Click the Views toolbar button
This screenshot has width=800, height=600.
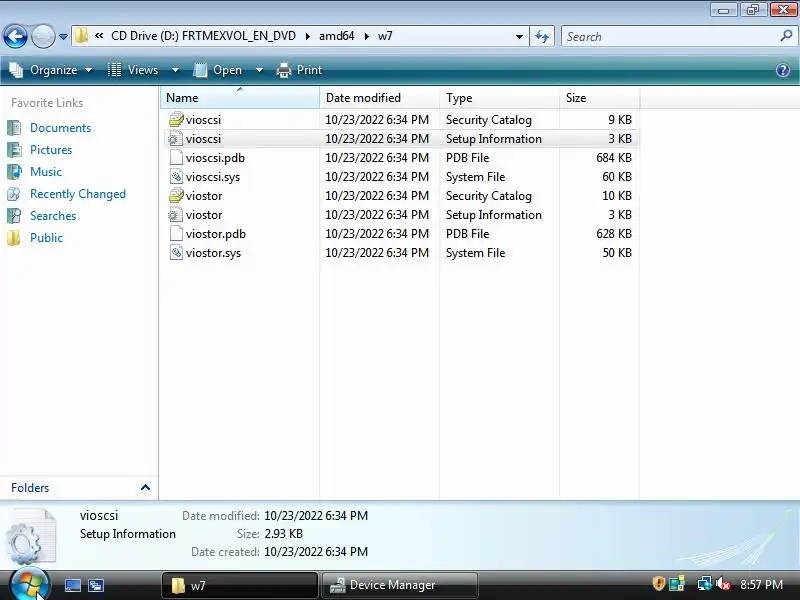(x=133, y=70)
